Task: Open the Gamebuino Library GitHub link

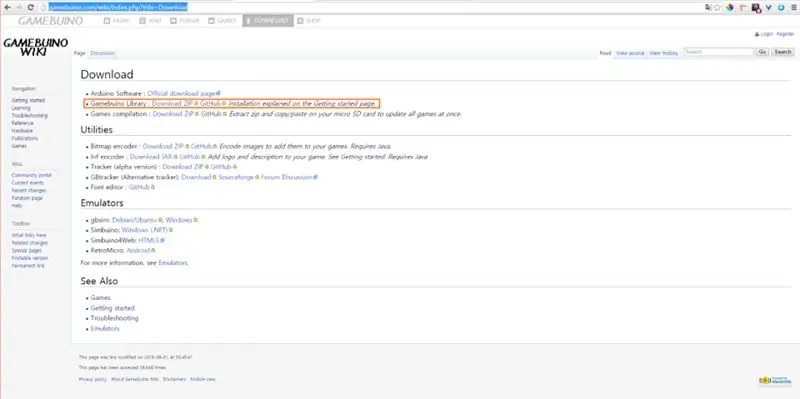Action: click(x=210, y=104)
